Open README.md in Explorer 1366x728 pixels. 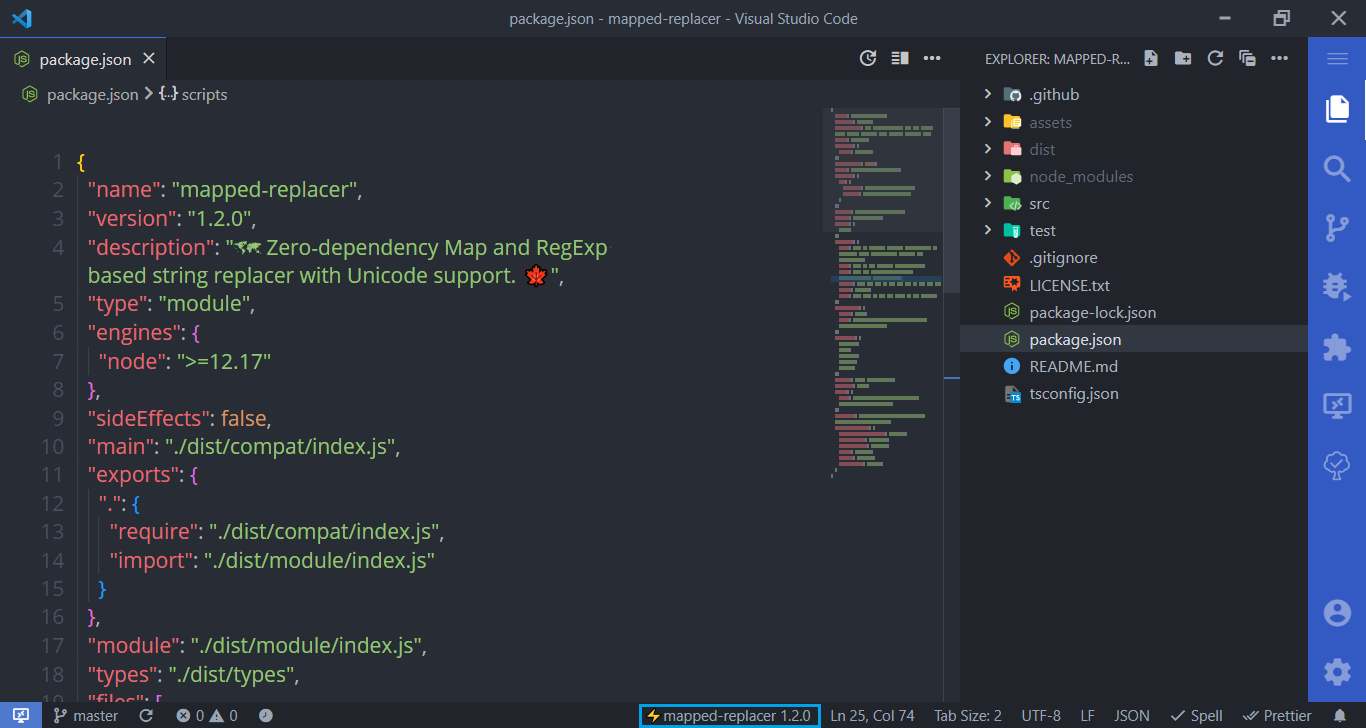coord(1133,366)
